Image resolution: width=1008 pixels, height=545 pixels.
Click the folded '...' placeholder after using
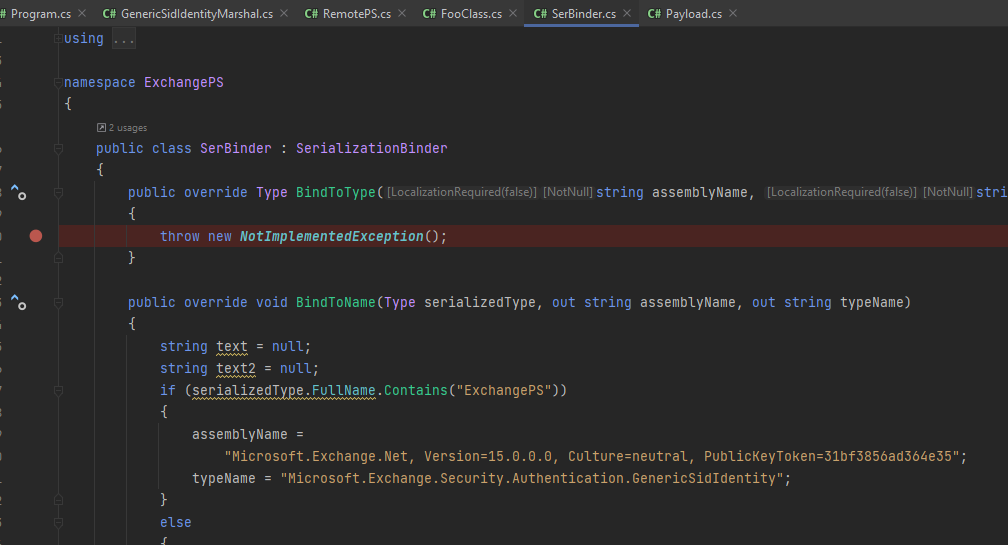[124, 38]
